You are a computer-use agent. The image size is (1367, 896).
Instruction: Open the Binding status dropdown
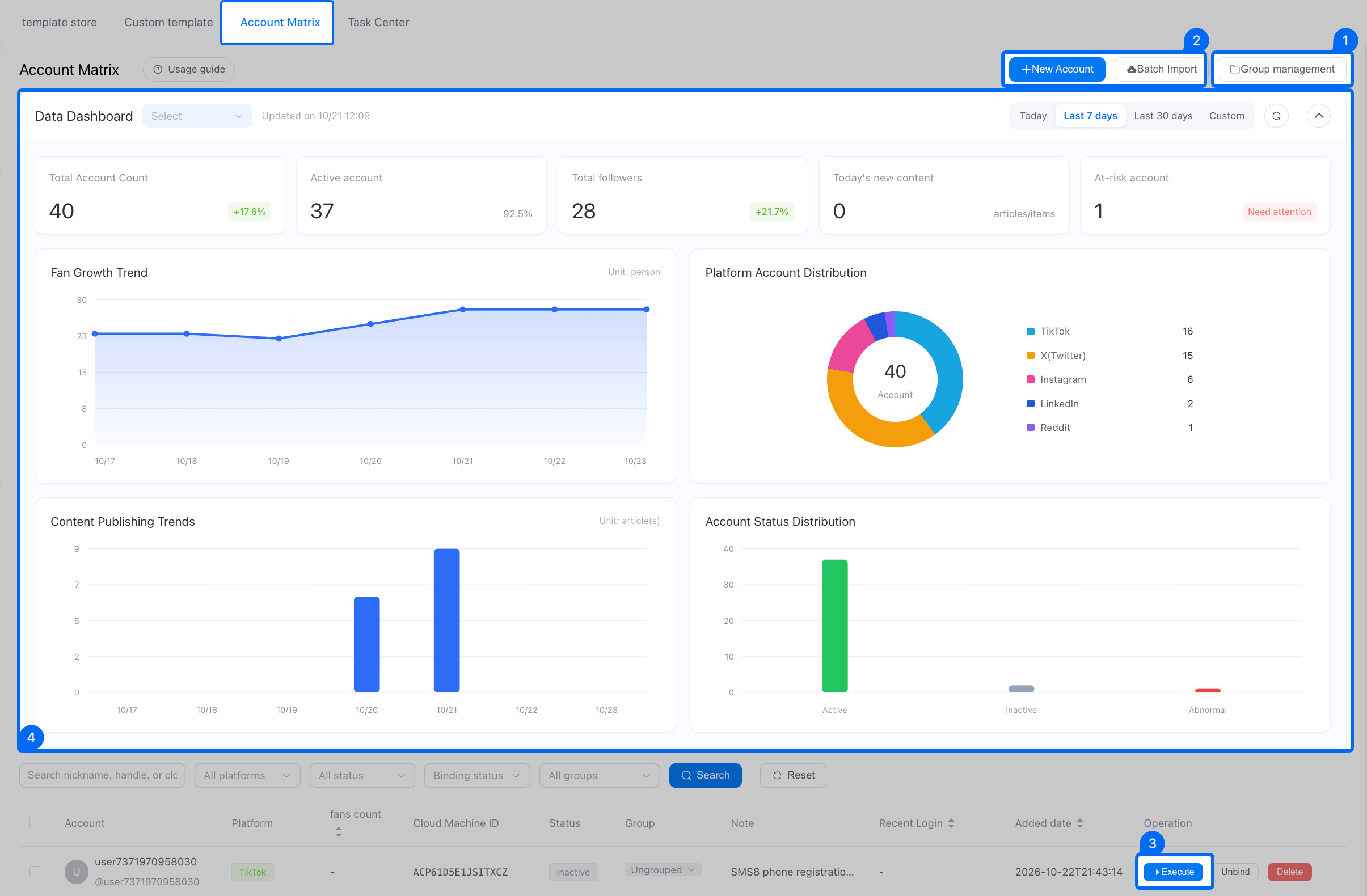pyautogui.click(x=476, y=775)
